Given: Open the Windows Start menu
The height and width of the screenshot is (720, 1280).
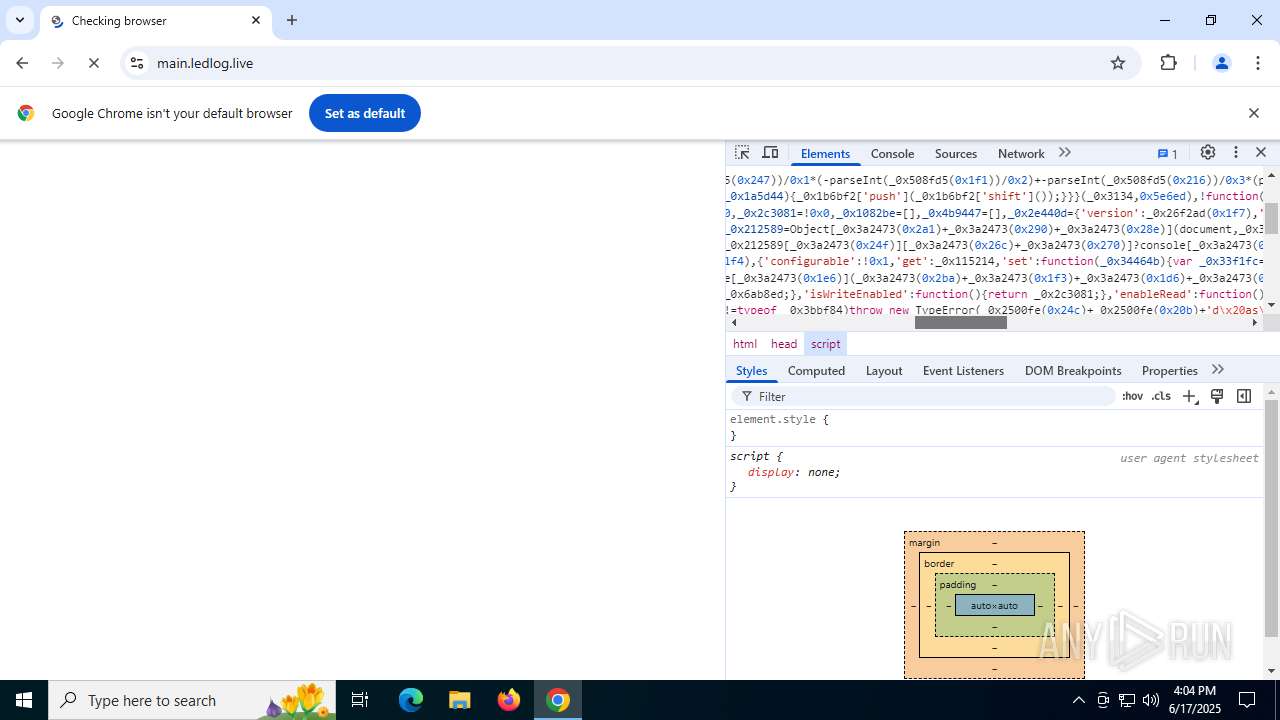Looking at the screenshot, I should 24,700.
